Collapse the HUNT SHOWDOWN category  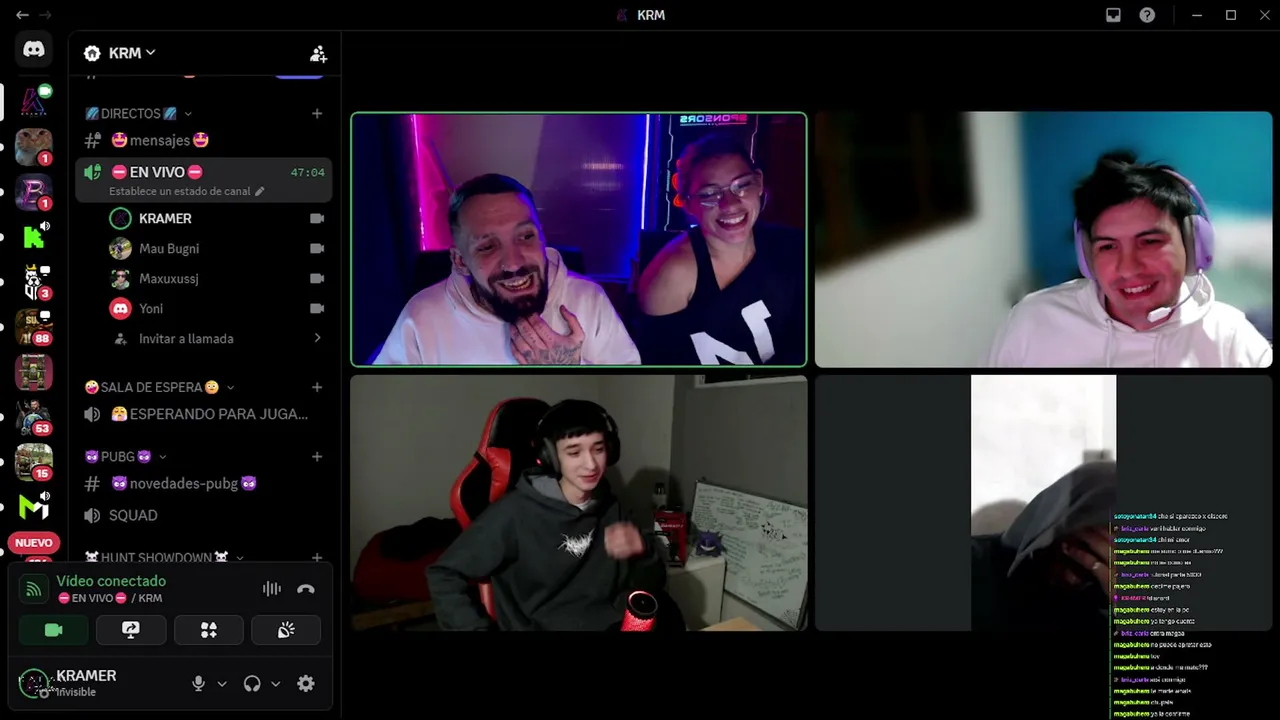point(165,557)
